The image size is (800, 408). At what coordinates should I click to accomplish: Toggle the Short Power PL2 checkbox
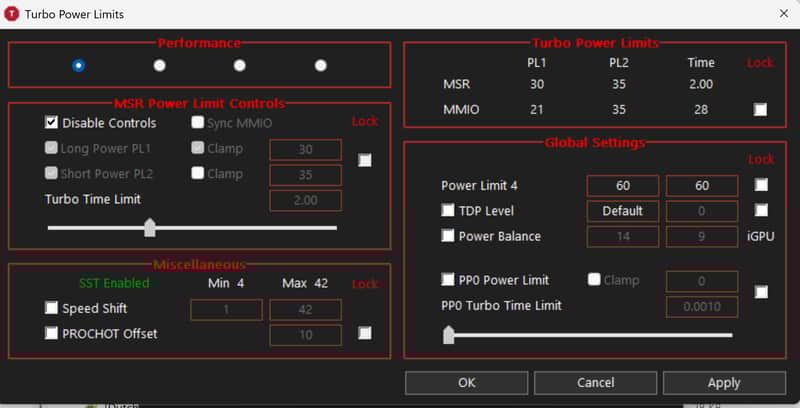(52, 173)
